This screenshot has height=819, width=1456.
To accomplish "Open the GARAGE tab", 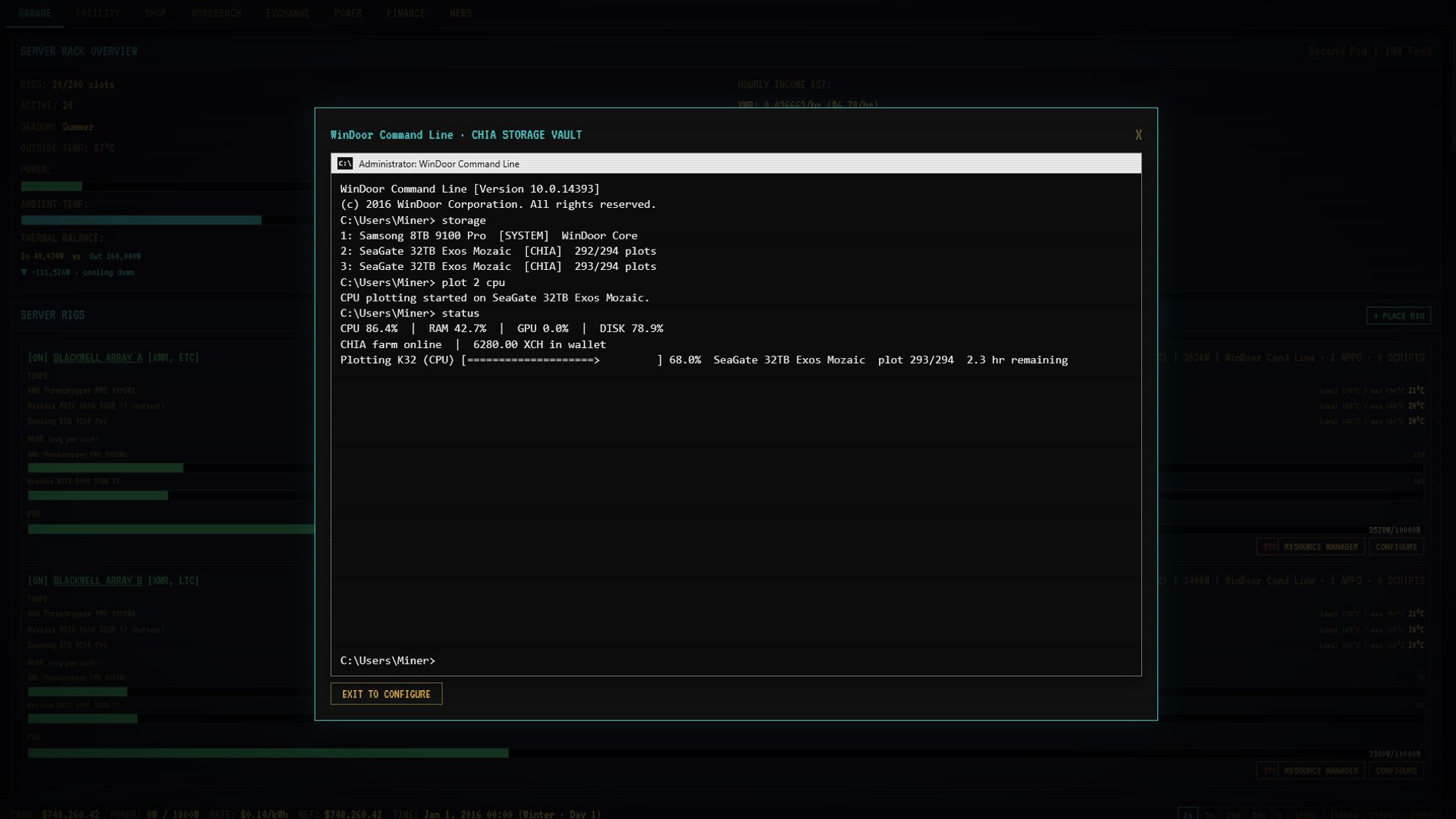I will coord(35,14).
